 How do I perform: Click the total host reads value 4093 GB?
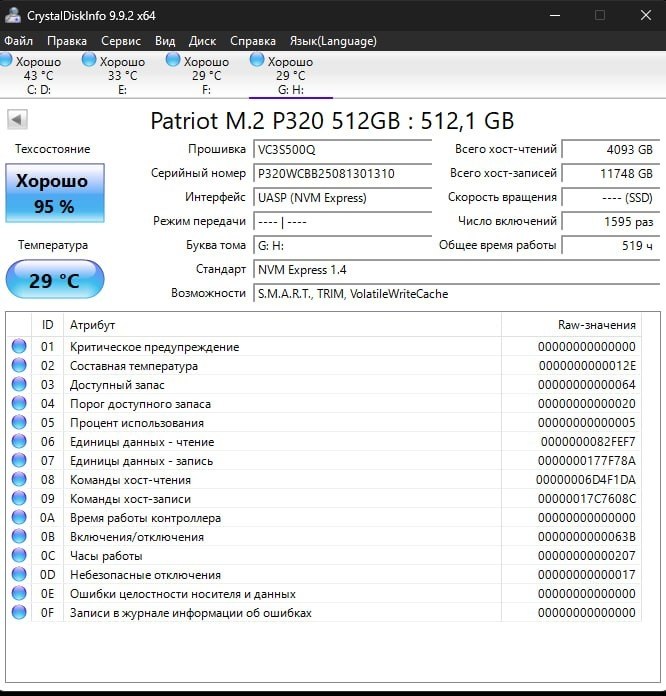(610, 150)
